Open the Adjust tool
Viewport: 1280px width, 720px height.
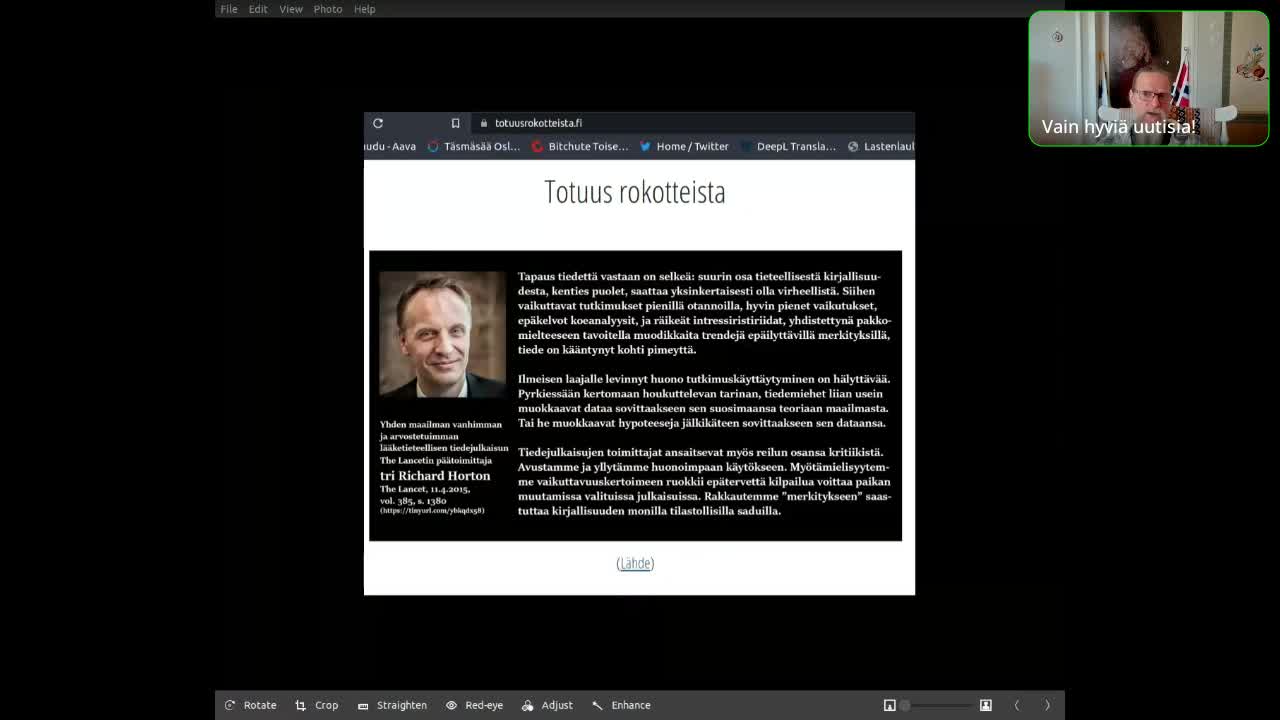click(547, 705)
